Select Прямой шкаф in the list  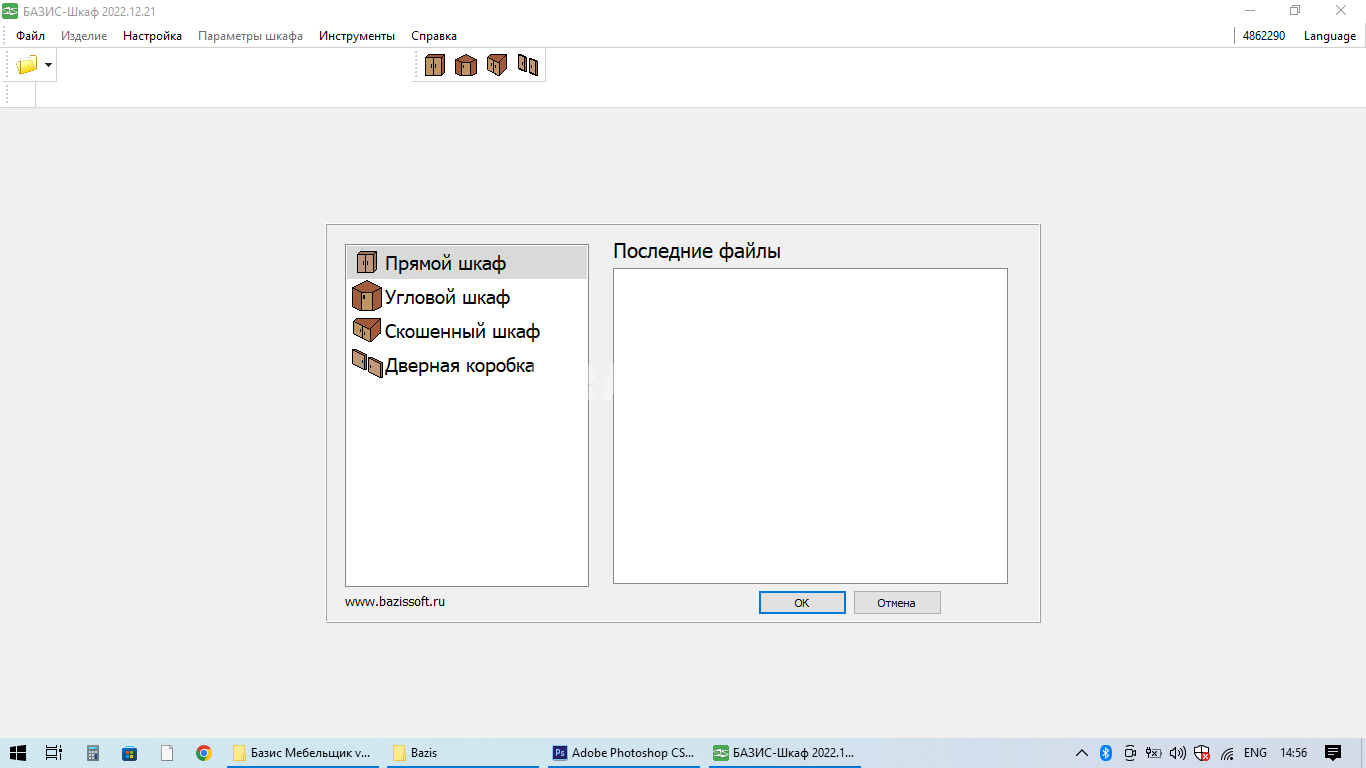(445, 264)
